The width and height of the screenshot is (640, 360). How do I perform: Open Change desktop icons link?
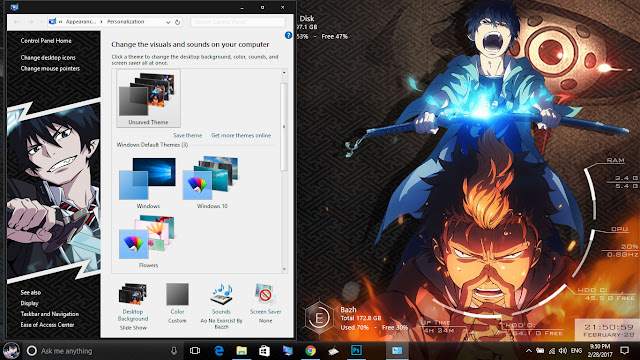48,58
